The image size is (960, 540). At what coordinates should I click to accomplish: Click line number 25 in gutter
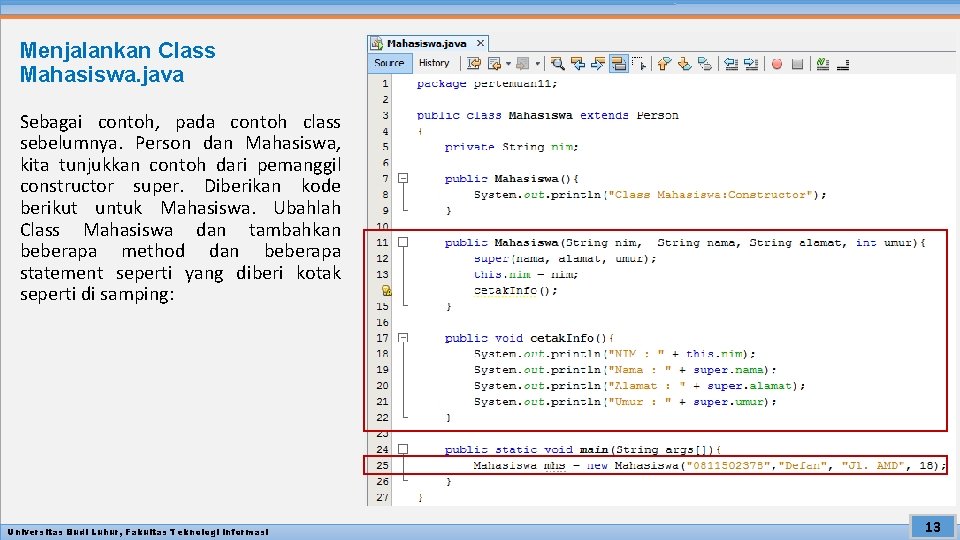382,465
